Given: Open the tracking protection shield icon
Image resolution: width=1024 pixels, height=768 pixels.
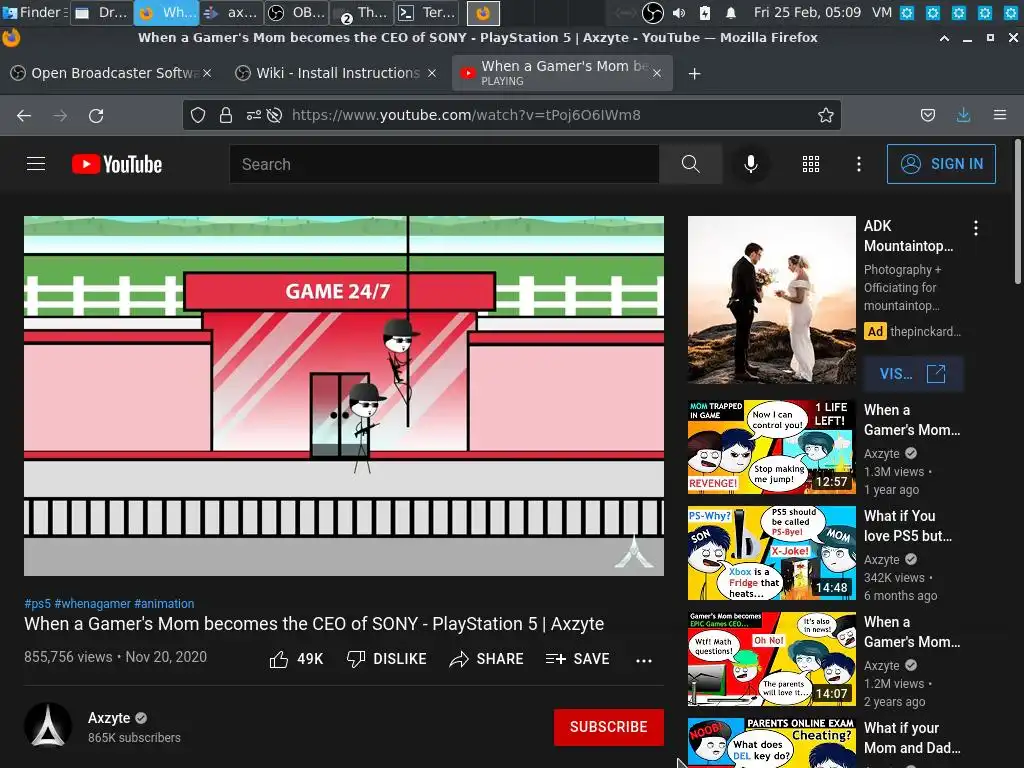Looking at the screenshot, I should click(198, 116).
